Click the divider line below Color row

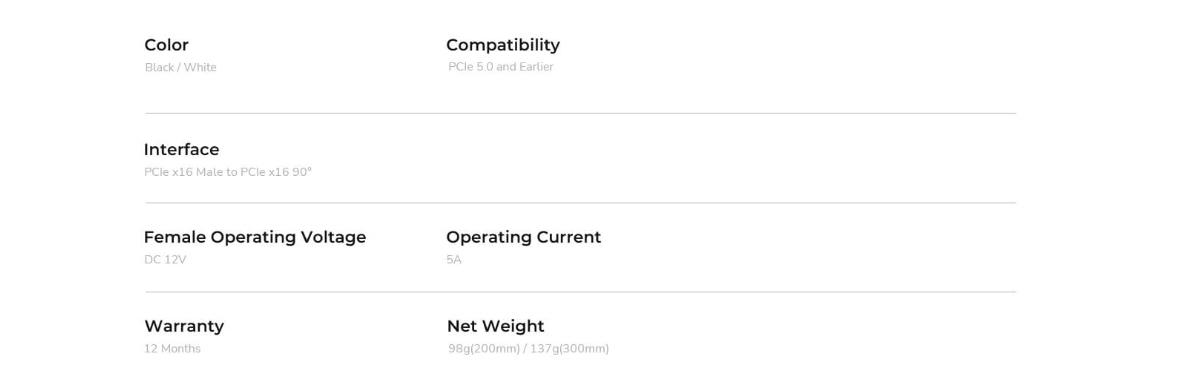click(580, 113)
